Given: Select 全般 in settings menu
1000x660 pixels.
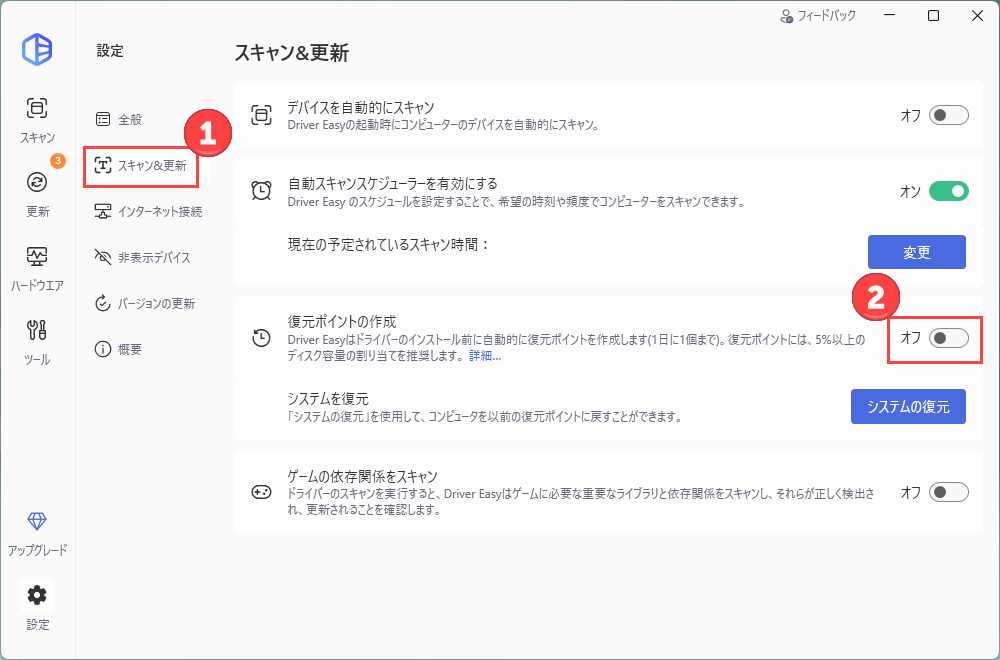Looking at the screenshot, I should click(119, 119).
